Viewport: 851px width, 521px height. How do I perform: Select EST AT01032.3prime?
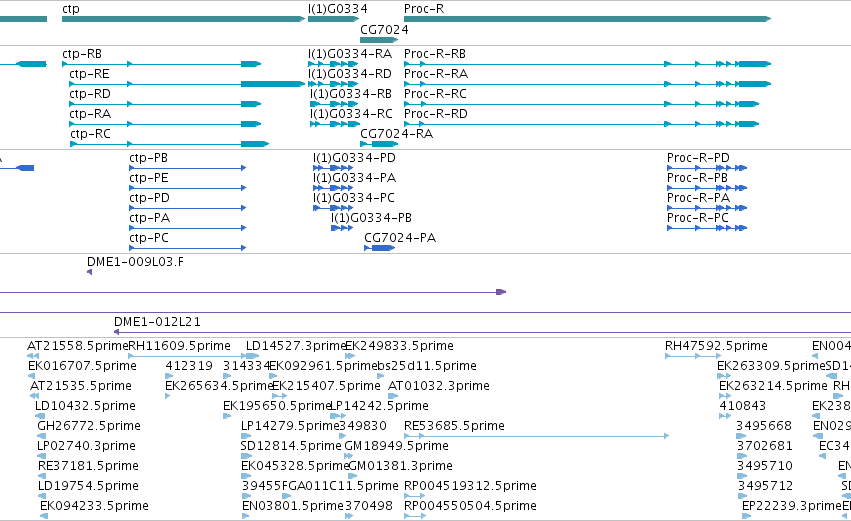click(x=393, y=397)
